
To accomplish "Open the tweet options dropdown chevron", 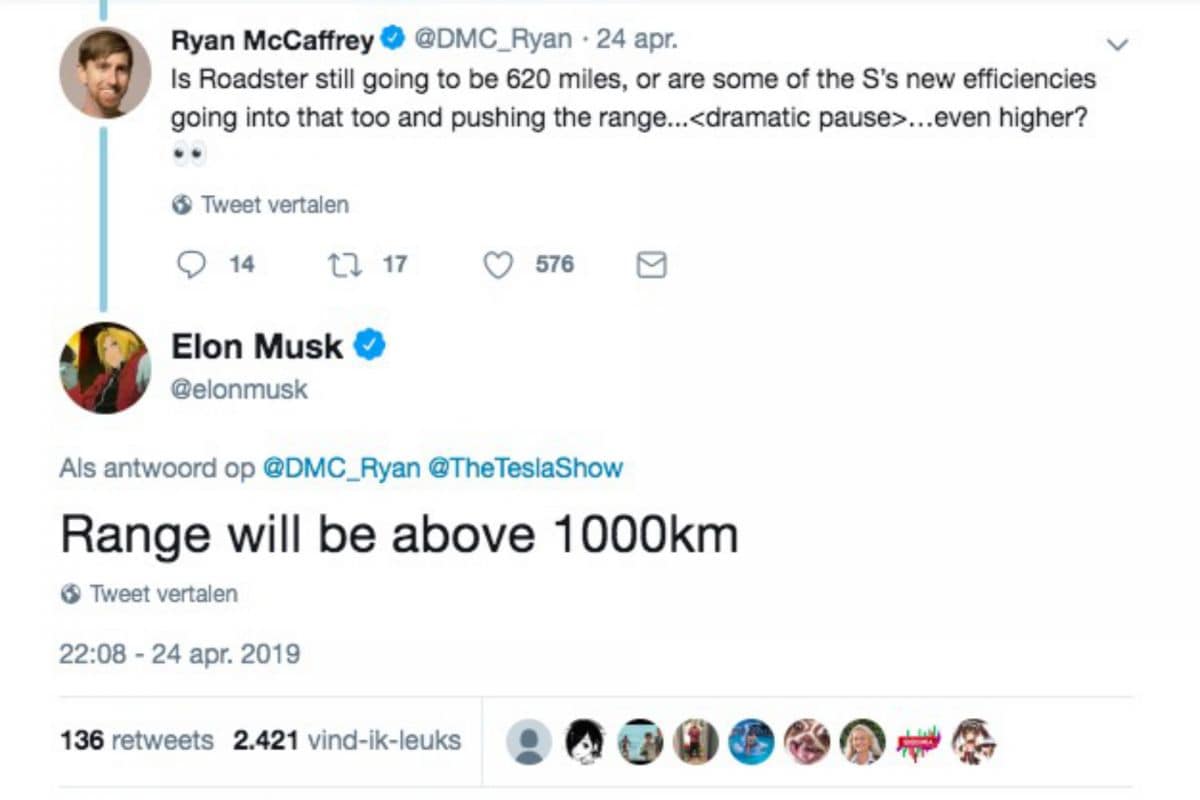I will (1118, 44).
